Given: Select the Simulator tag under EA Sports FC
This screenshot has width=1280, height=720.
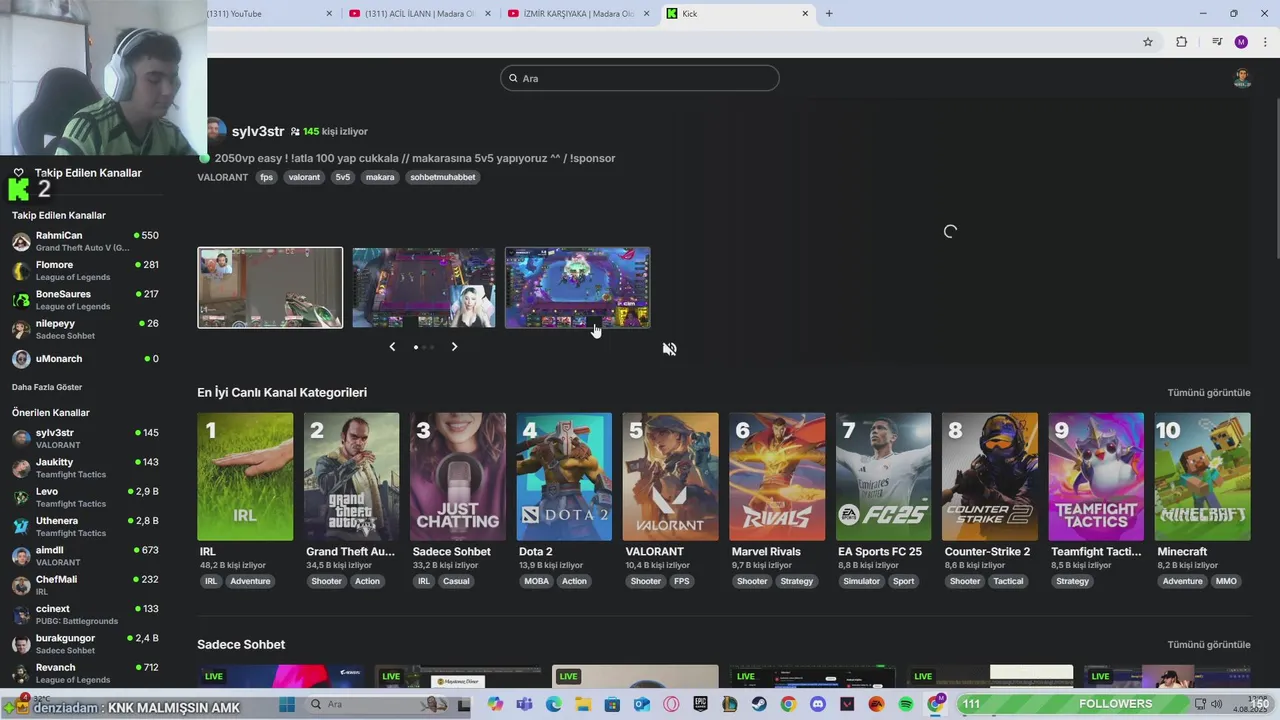Looking at the screenshot, I should click(x=861, y=581).
